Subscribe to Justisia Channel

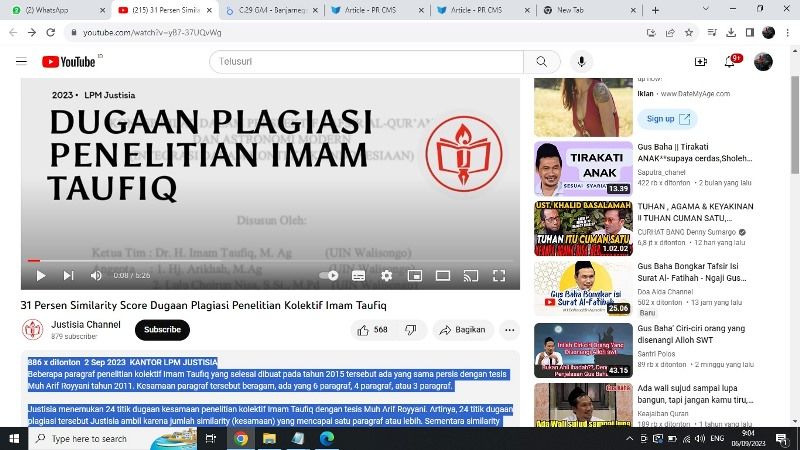pos(162,330)
